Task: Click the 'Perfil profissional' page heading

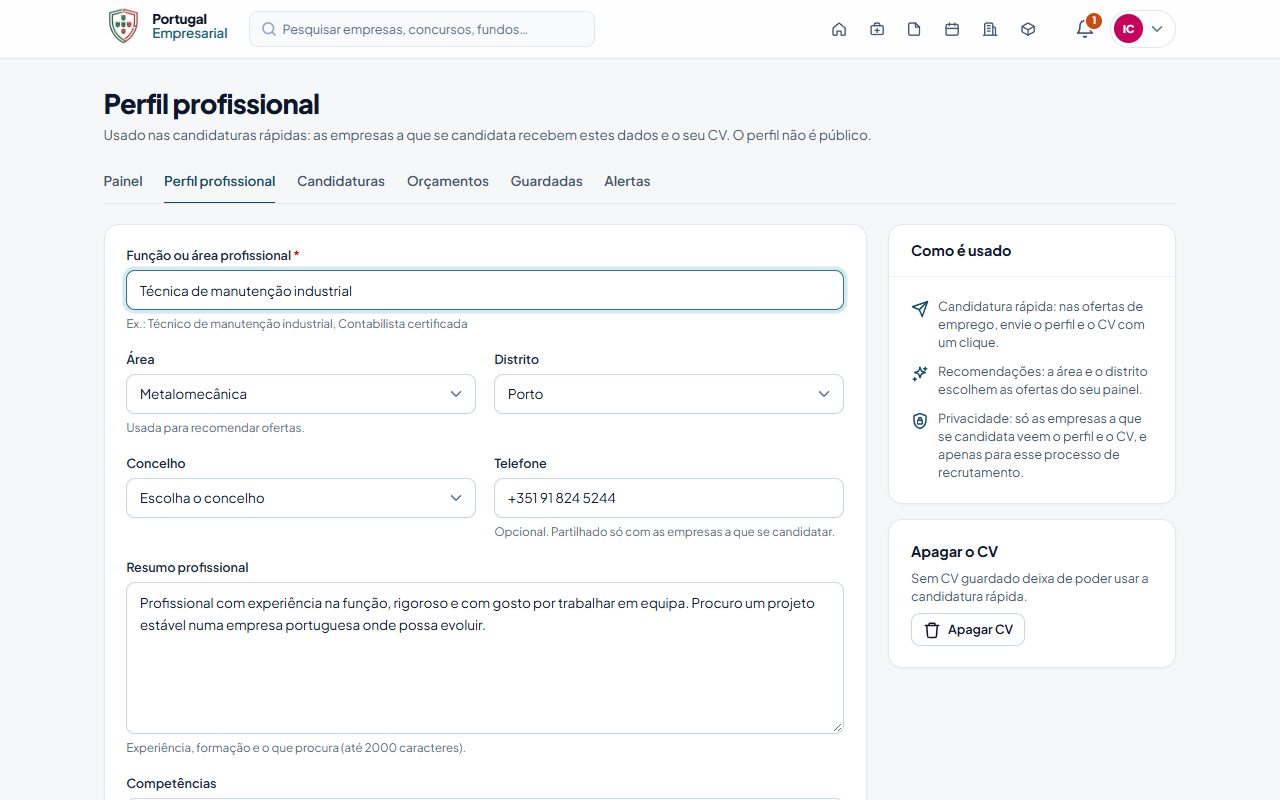Action: 212,104
